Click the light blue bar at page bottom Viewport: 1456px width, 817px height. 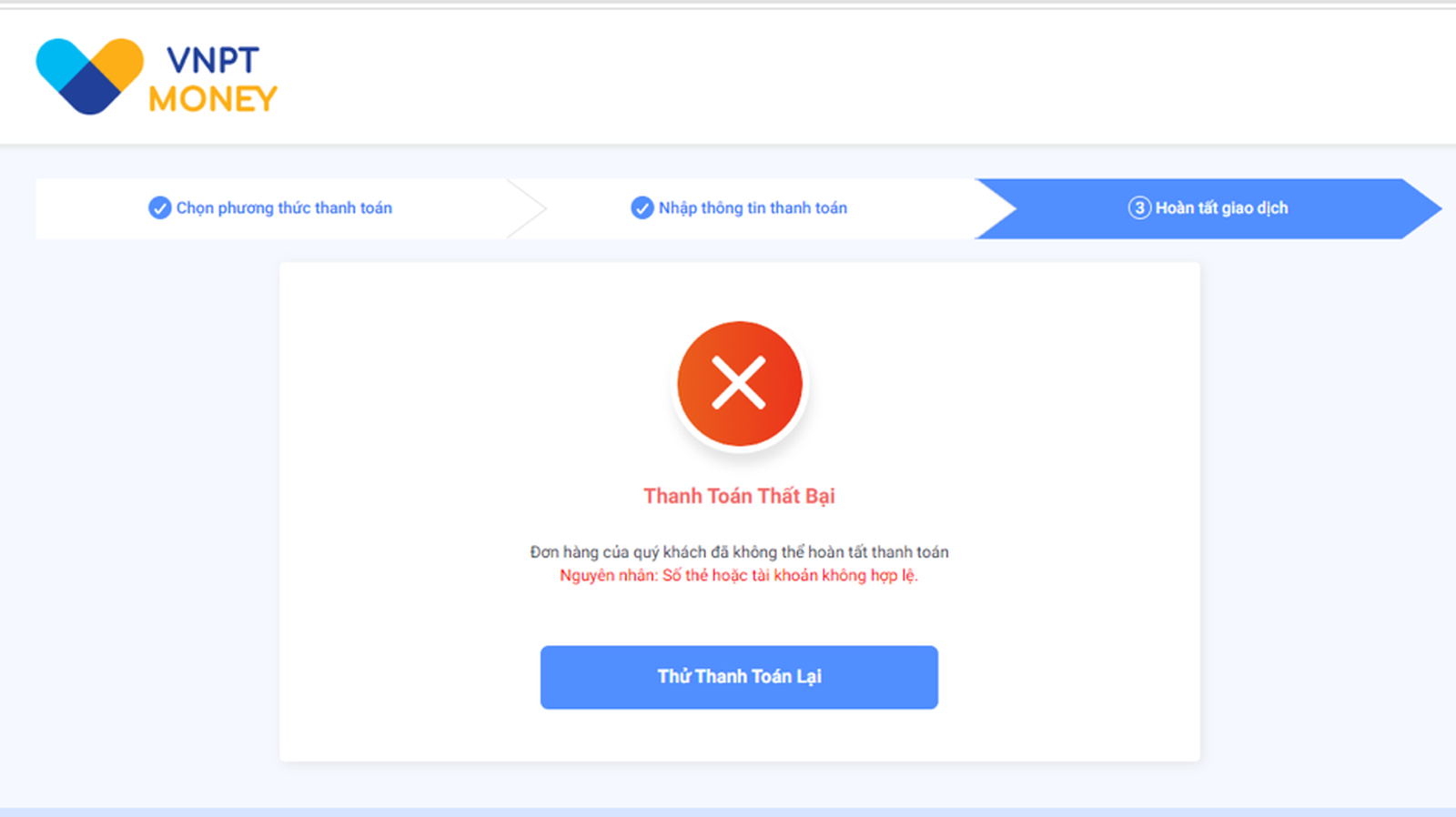coord(728,812)
